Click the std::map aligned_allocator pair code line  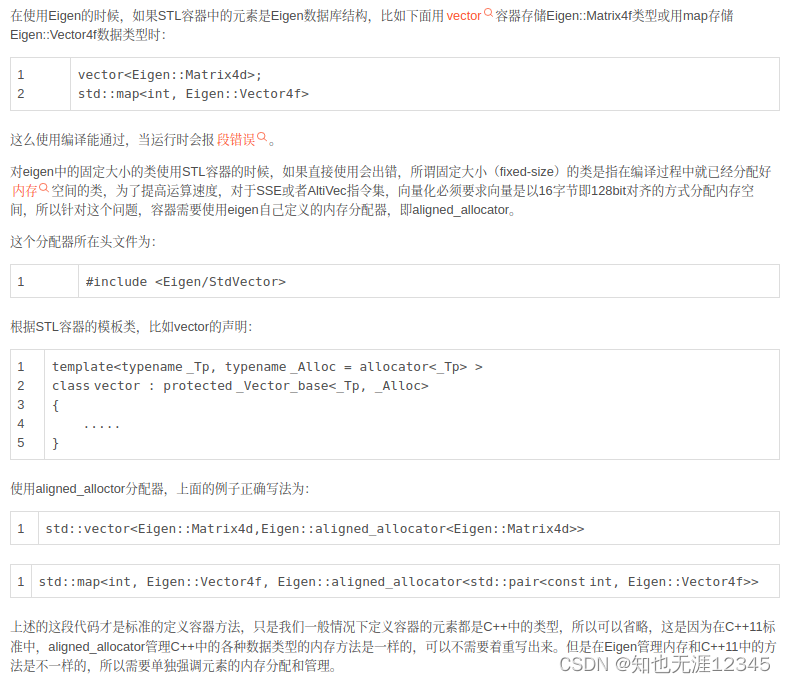tap(399, 582)
